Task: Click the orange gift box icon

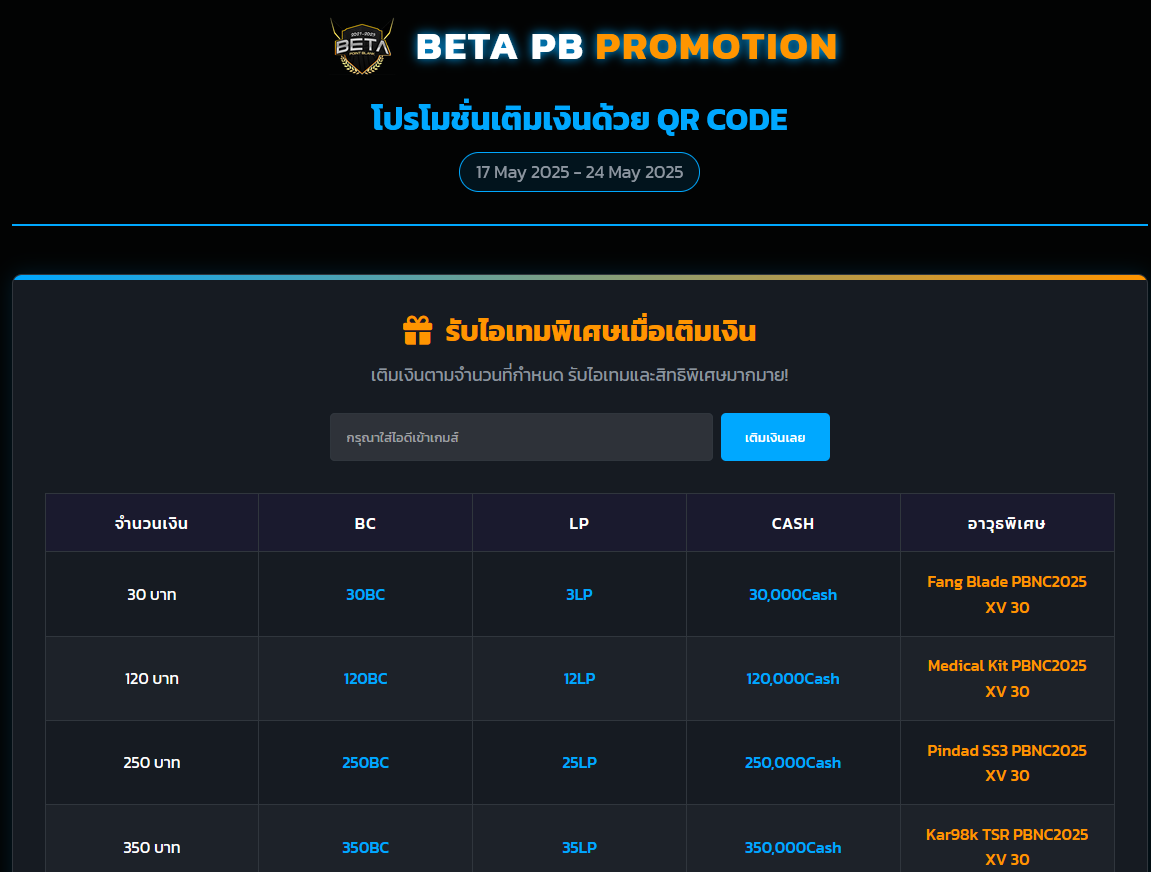Action: coord(417,330)
